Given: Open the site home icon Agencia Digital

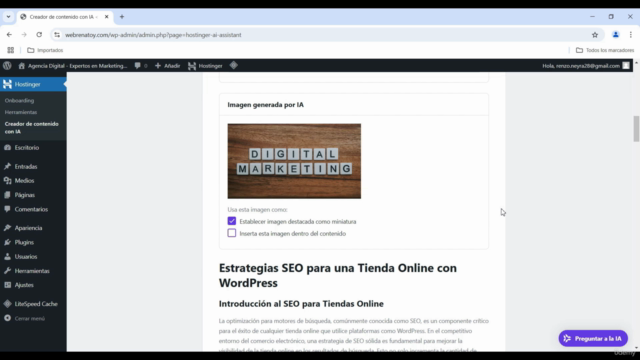Looking at the screenshot, I should tap(22, 66).
